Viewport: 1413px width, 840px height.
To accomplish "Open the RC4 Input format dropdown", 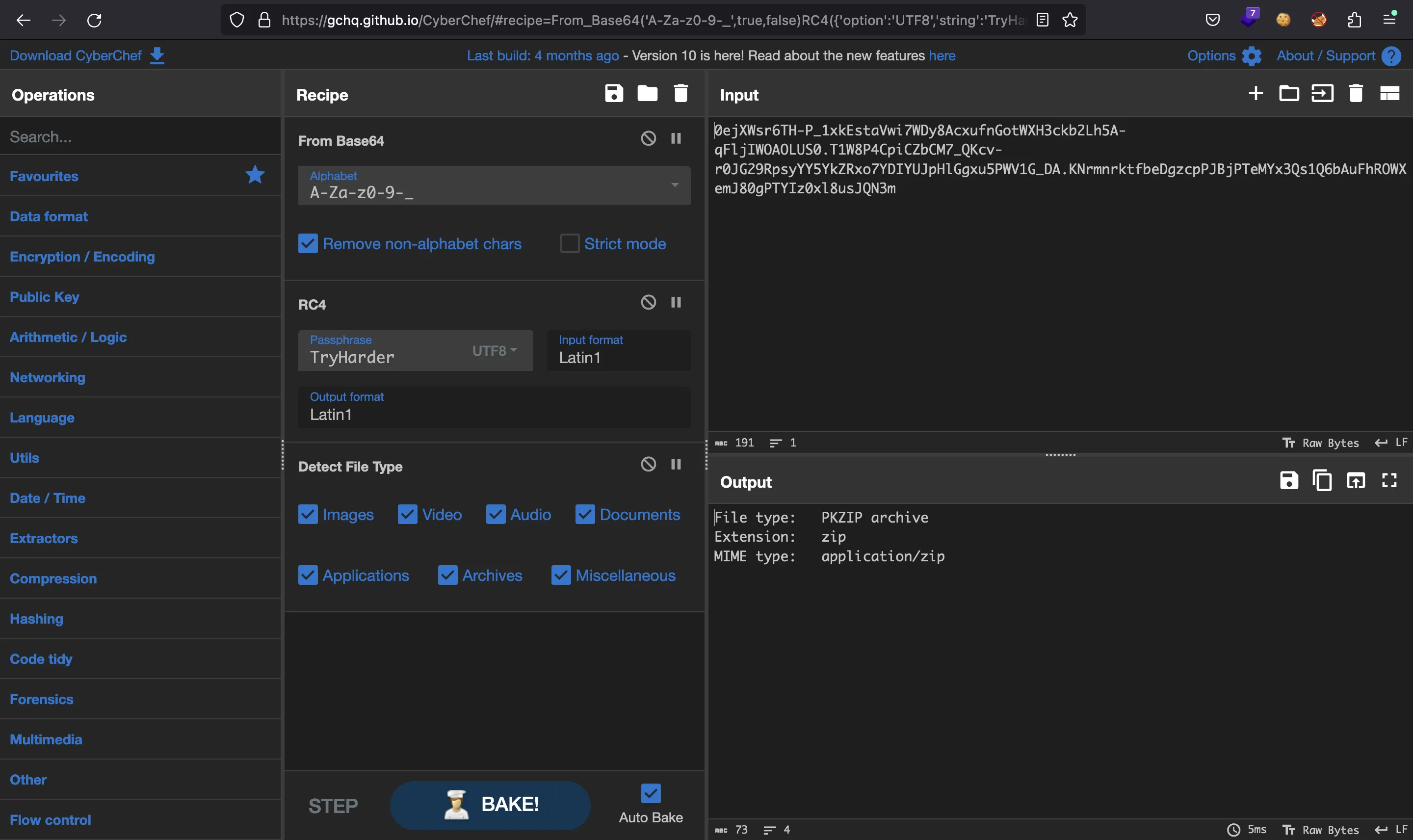I will pos(619,350).
